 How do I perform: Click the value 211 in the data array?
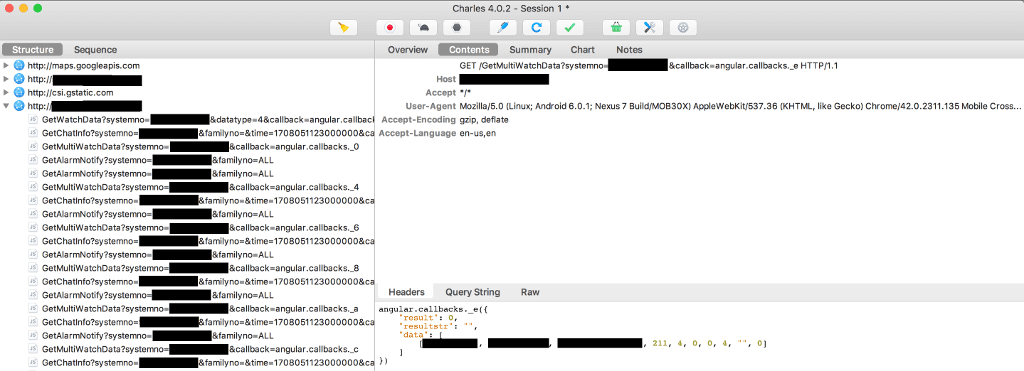pos(659,344)
